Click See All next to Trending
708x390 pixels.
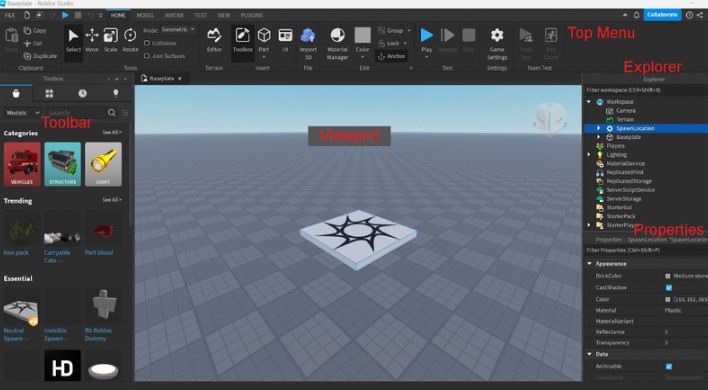[112, 200]
